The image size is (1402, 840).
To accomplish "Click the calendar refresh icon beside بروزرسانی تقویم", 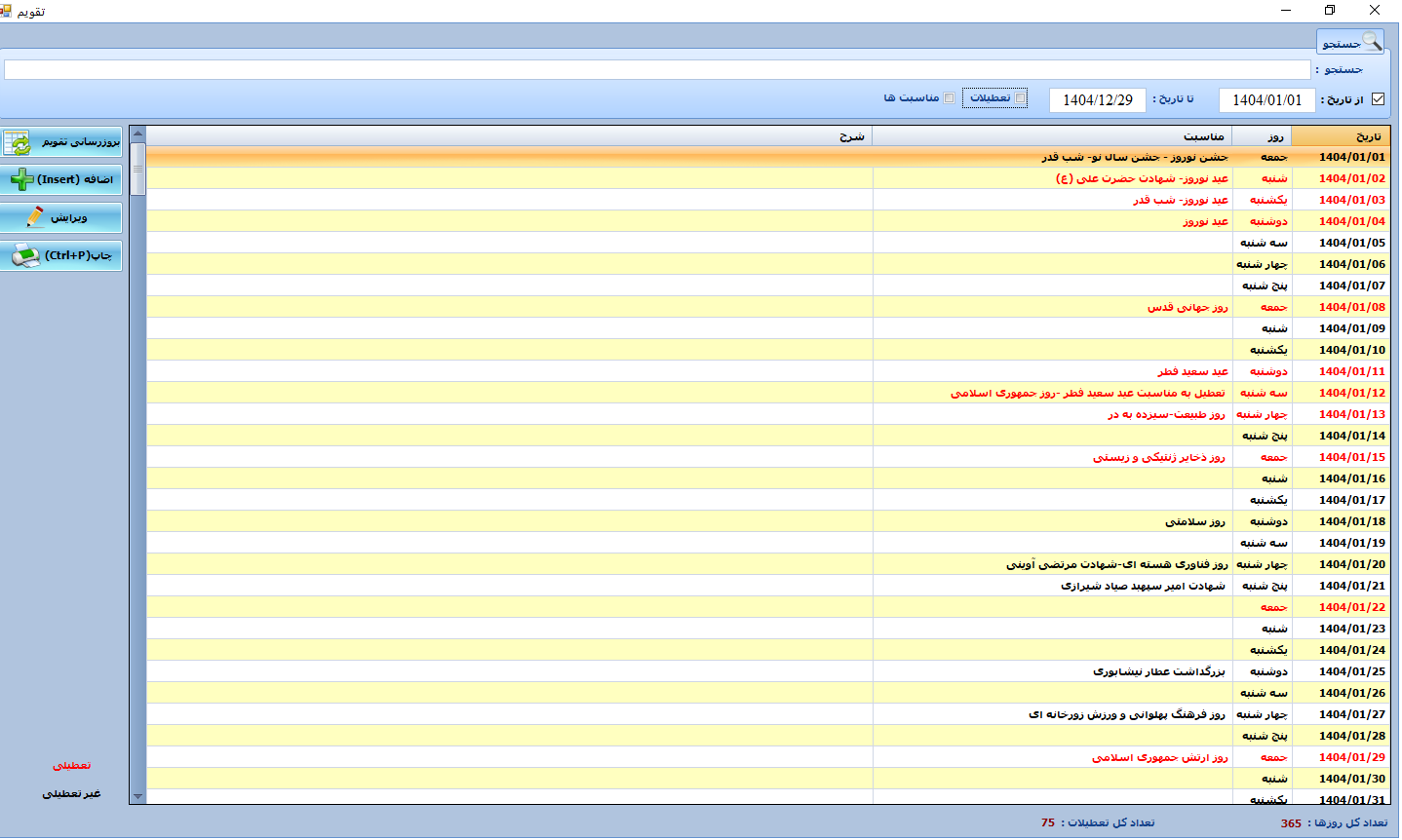I will pyautogui.click(x=18, y=142).
